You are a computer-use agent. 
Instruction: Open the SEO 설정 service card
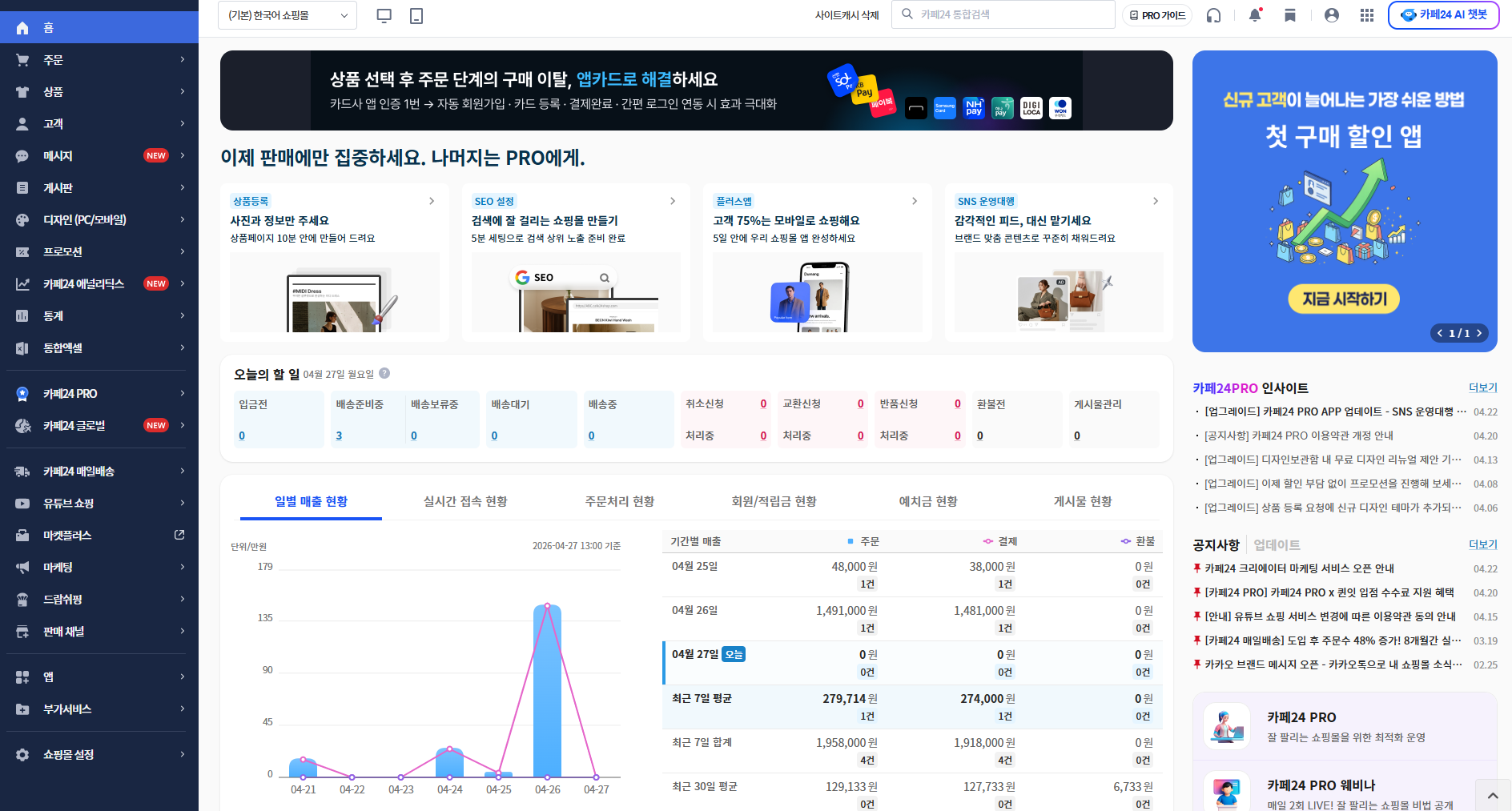pos(576,263)
